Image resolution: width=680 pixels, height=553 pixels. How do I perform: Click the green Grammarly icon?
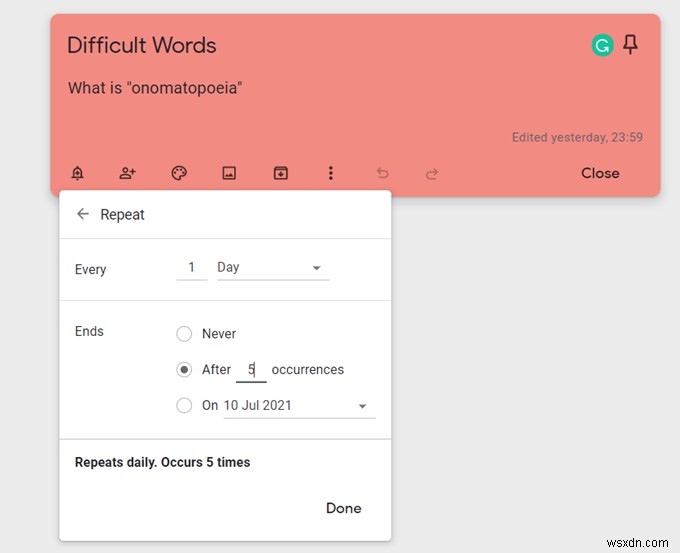(x=602, y=45)
